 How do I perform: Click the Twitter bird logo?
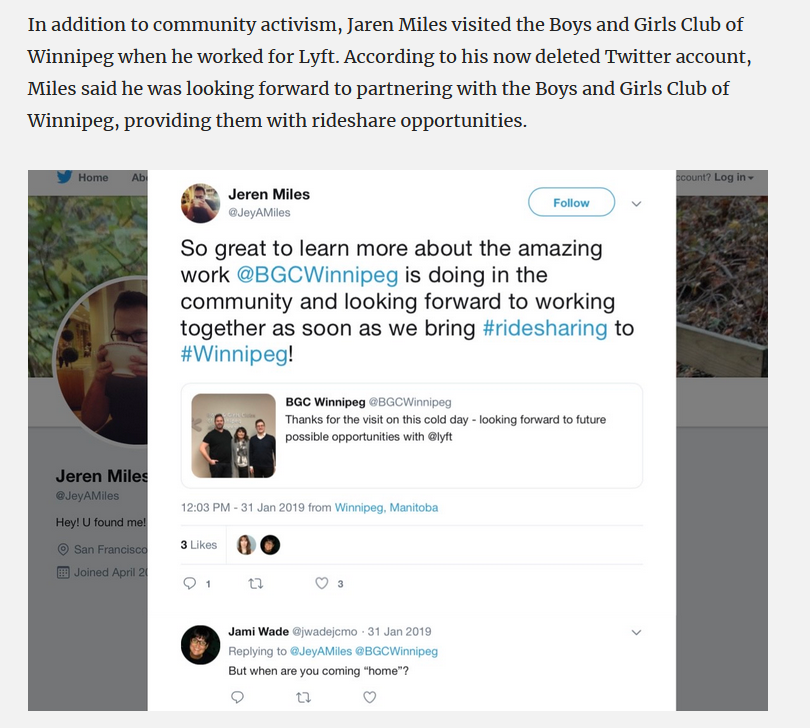pyautogui.click(x=65, y=177)
